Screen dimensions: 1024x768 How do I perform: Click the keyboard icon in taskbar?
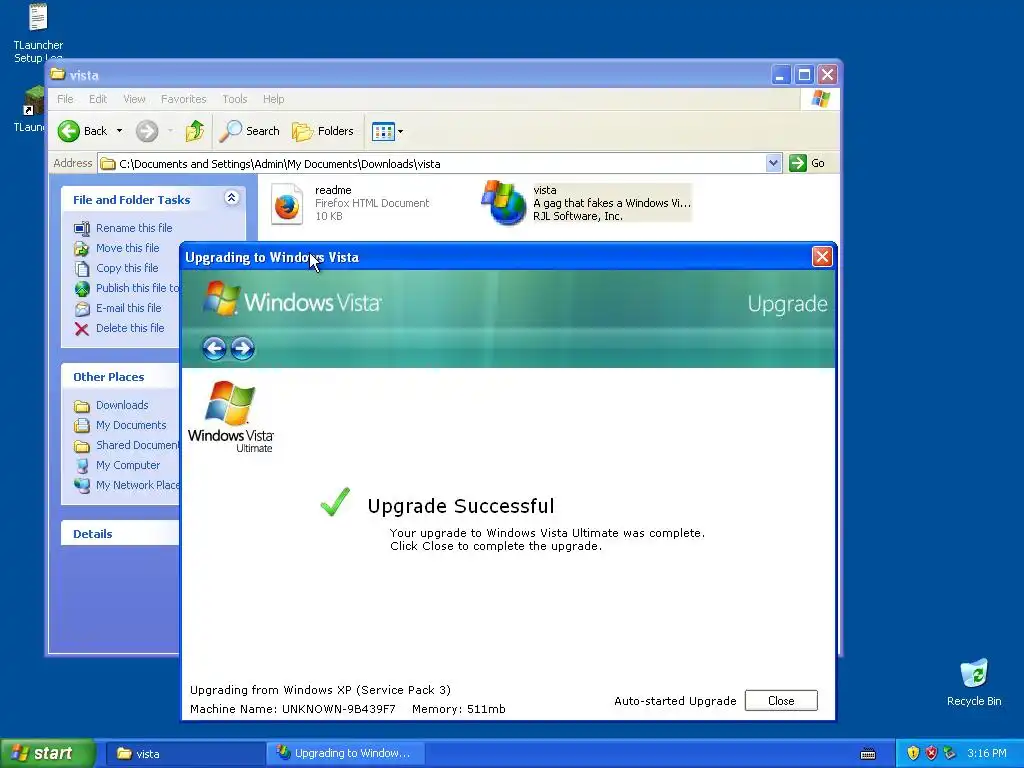pyautogui.click(x=868, y=754)
